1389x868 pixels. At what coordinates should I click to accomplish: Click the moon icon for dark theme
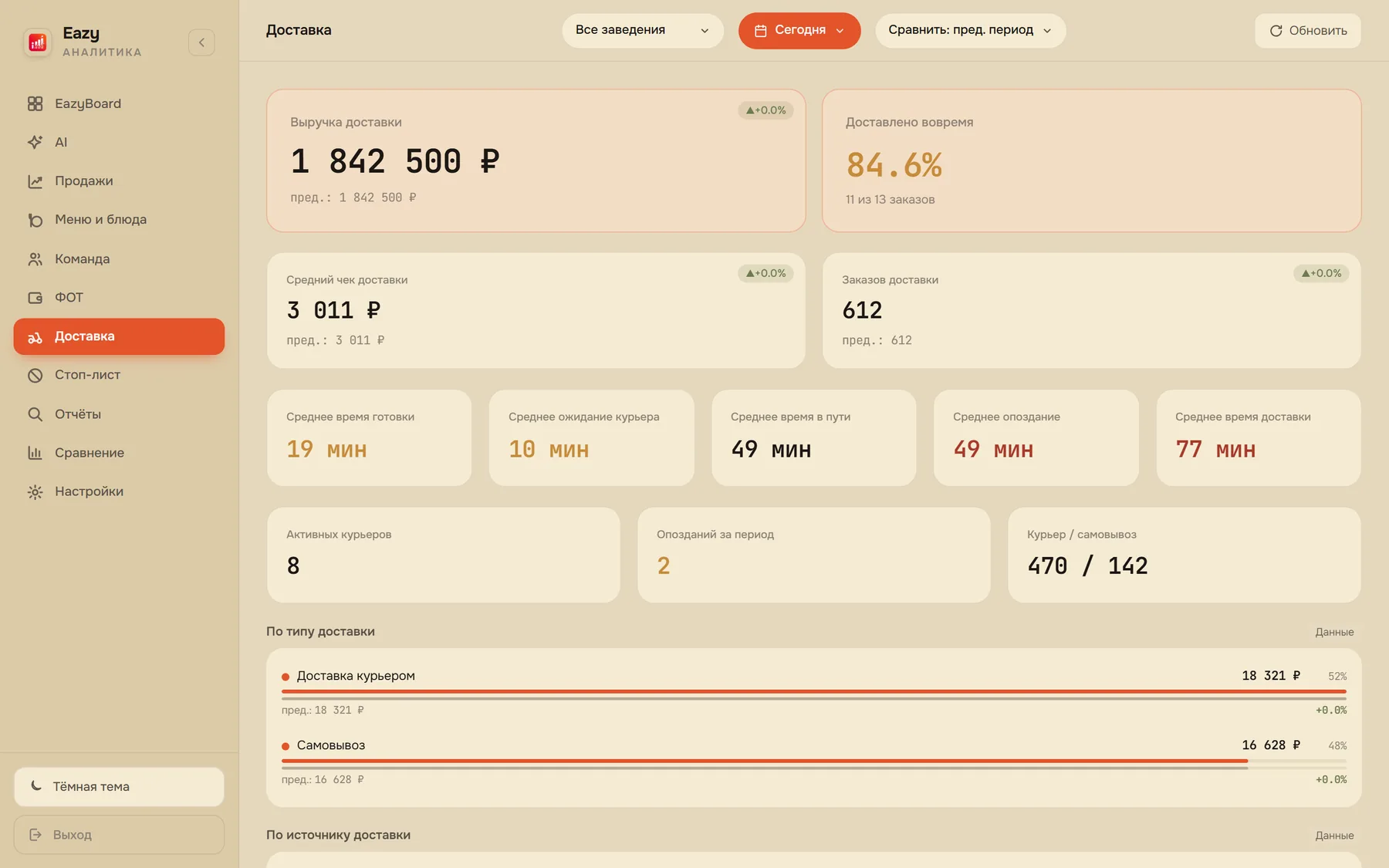(x=36, y=786)
